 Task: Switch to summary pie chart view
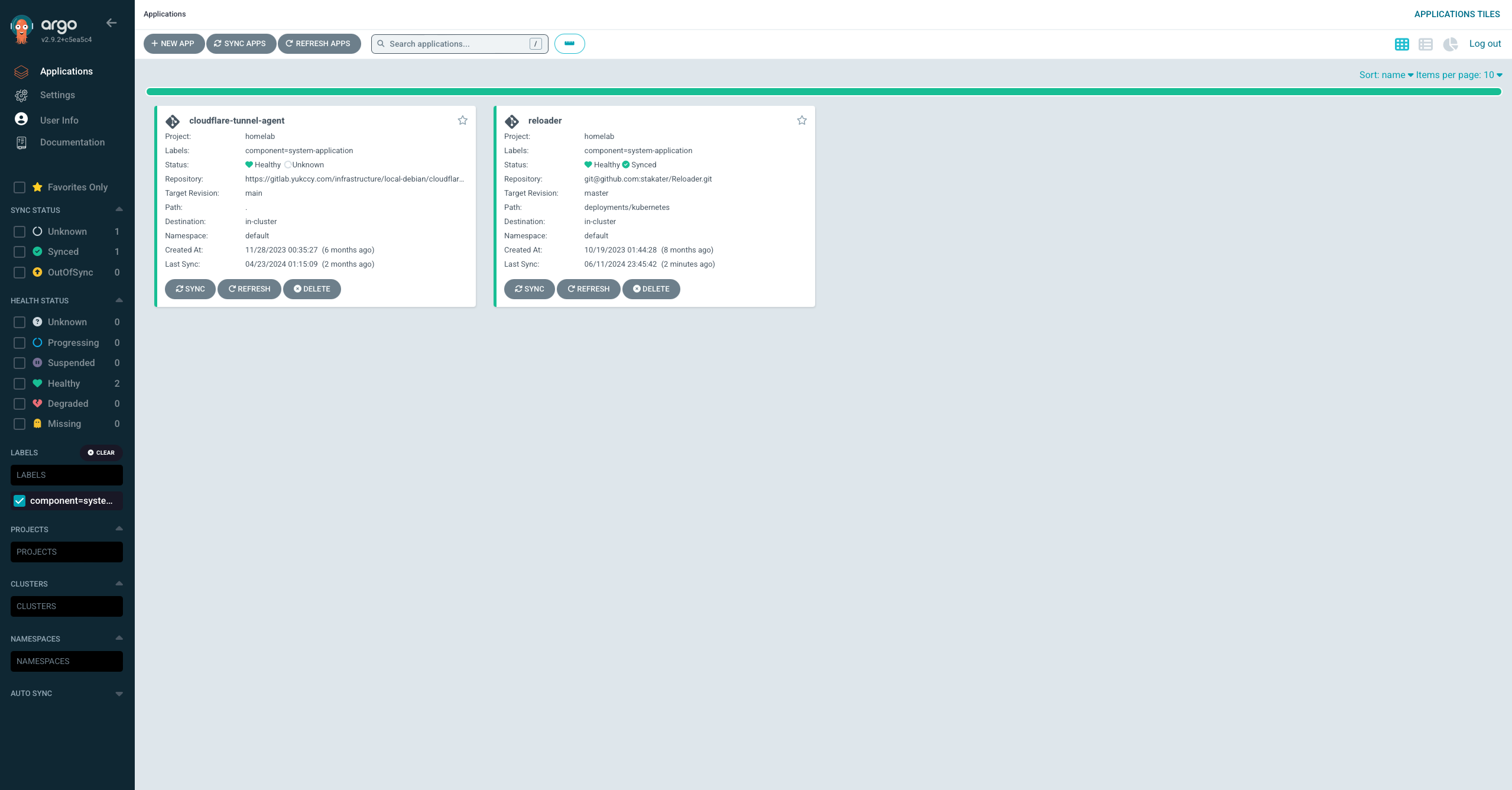point(1450,44)
